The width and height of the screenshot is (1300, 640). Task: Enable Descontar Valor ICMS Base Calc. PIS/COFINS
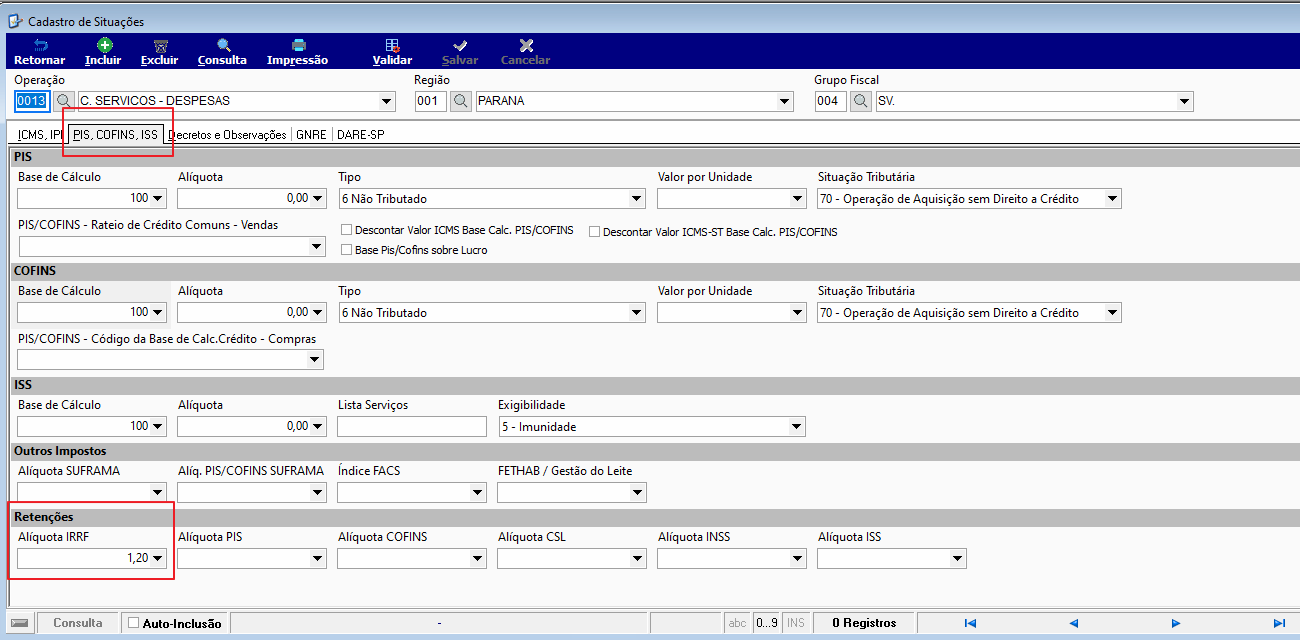click(x=347, y=230)
